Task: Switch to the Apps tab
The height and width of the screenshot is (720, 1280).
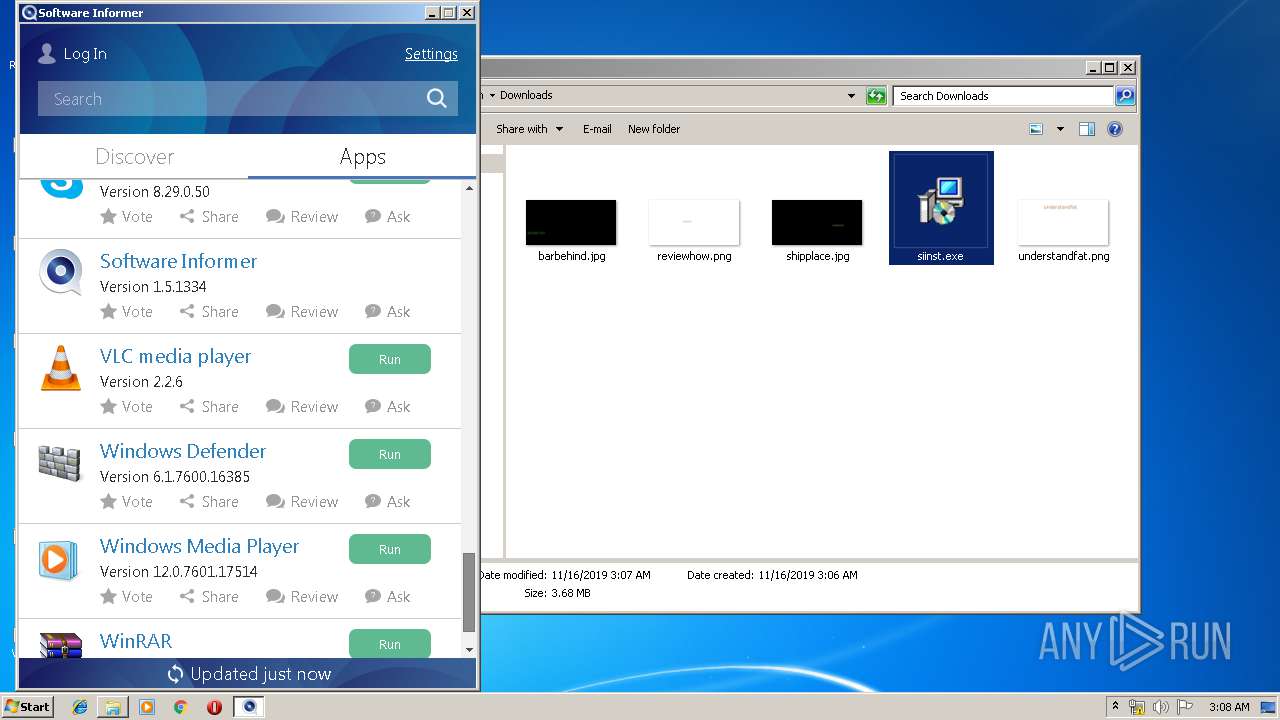Action: (x=362, y=157)
